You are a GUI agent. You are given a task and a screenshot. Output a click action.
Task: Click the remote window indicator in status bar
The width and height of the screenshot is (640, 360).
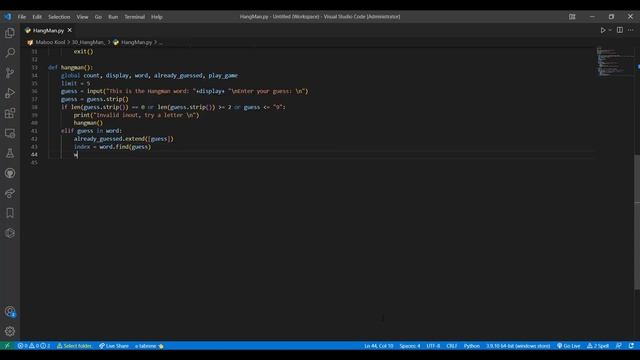coord(7,346)
